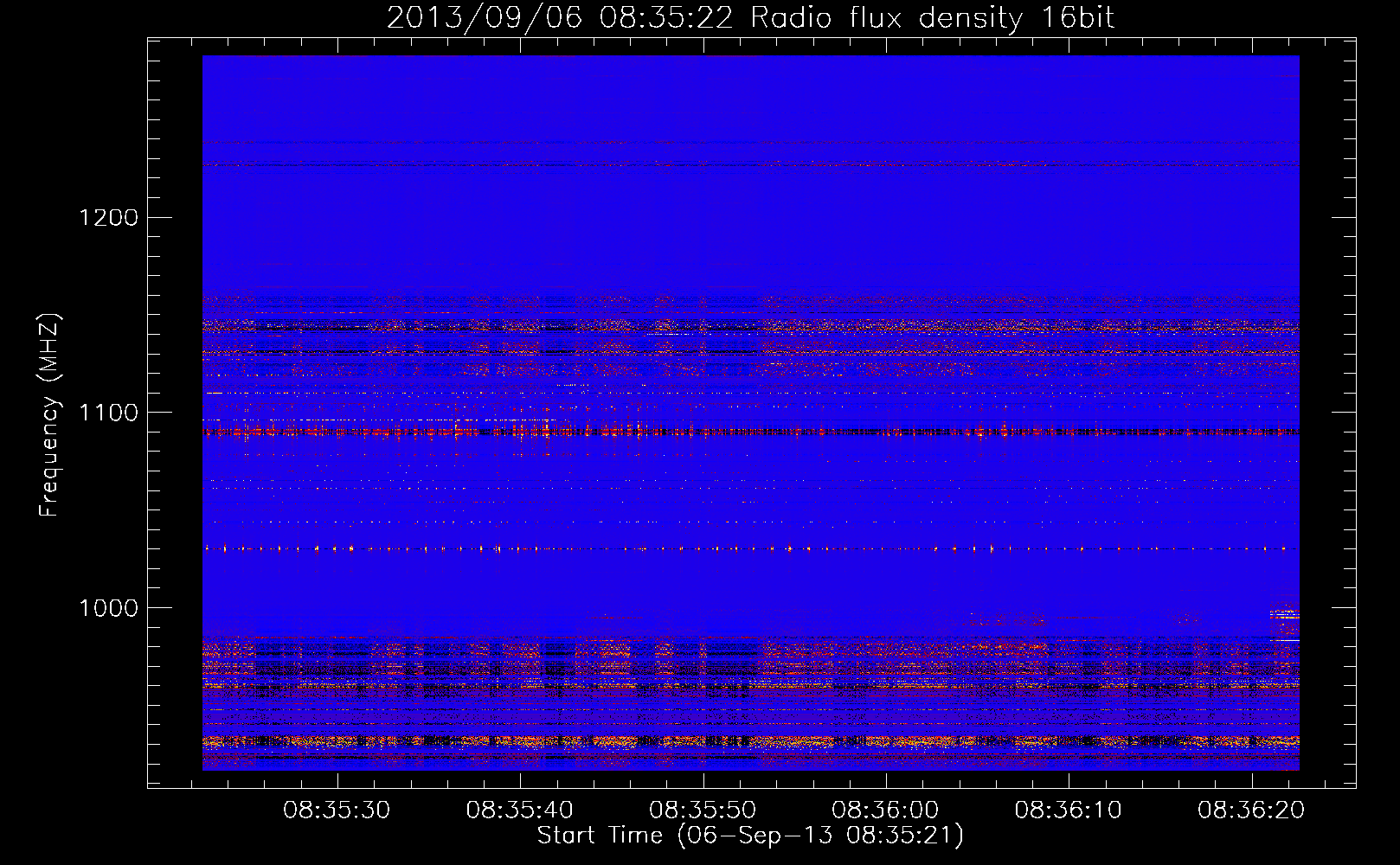The image size is (1400, 865).
Task: Click the 08:35:40 time tick label
Action: [x=519, y=811]
